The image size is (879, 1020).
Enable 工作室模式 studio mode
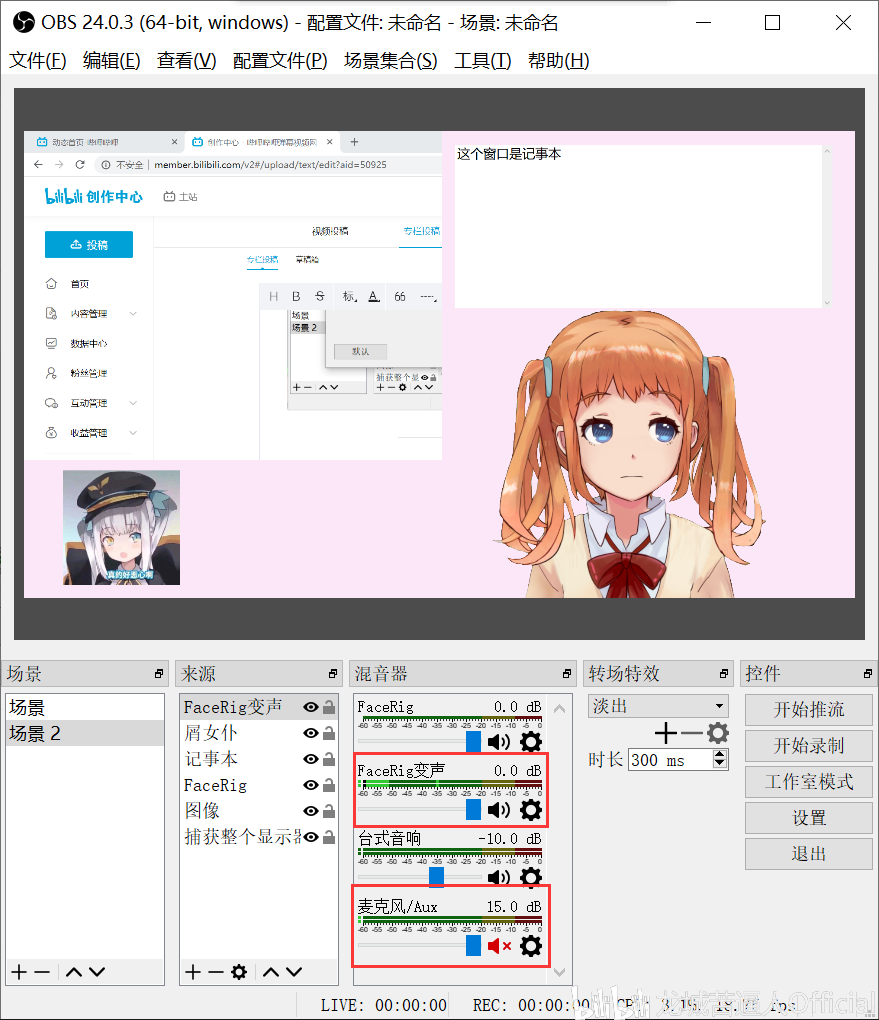[809, 782]
